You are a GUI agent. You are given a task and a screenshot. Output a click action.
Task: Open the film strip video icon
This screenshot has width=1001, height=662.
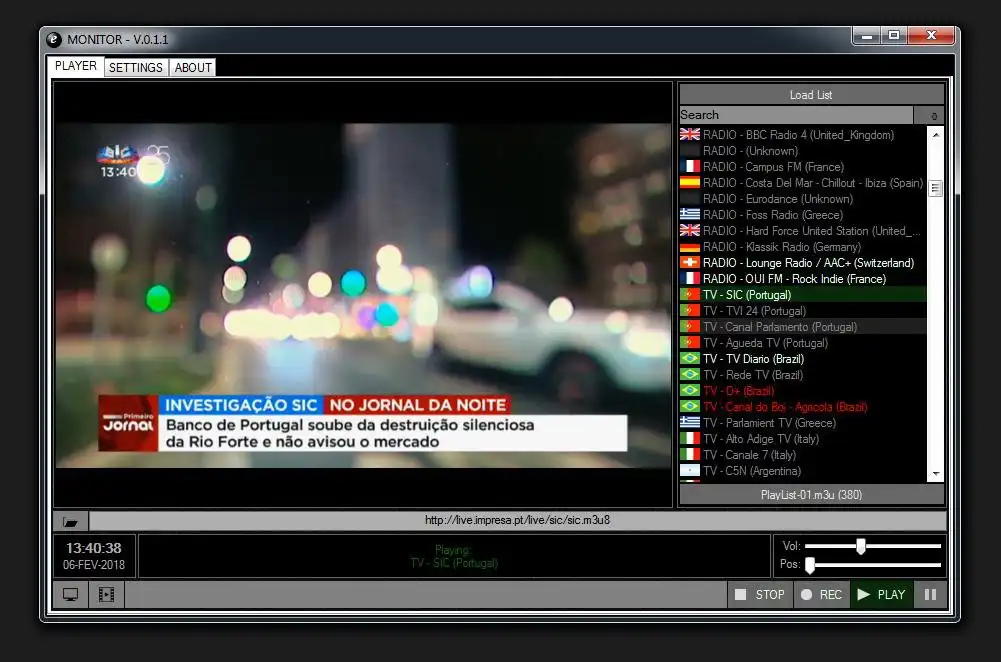(107, 595)
